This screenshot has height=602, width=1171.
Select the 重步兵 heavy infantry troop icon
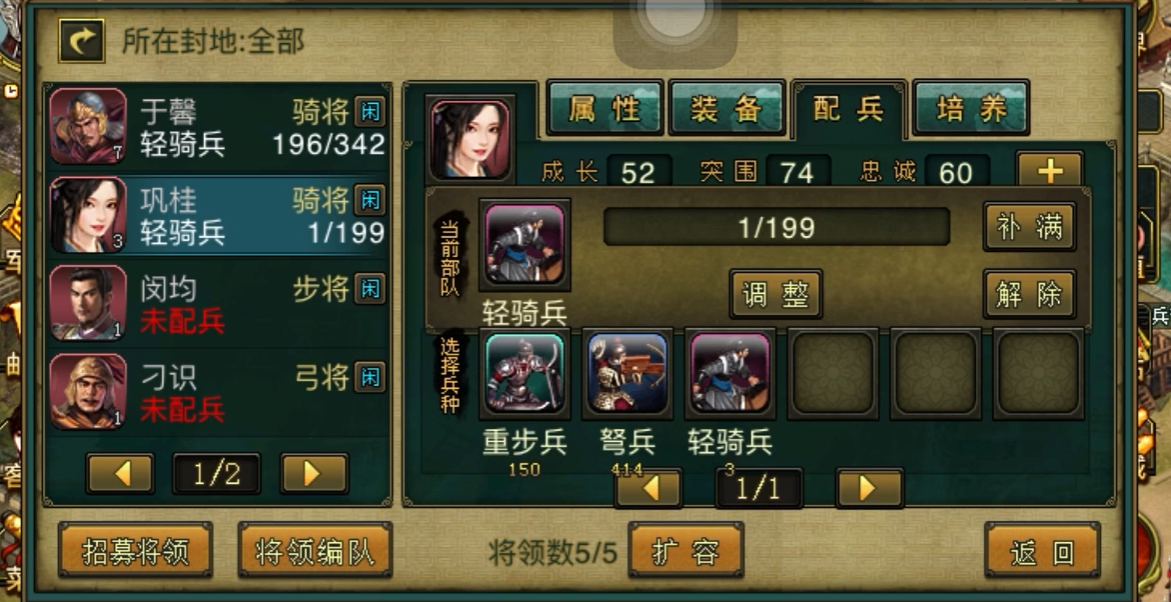point(525,373)
